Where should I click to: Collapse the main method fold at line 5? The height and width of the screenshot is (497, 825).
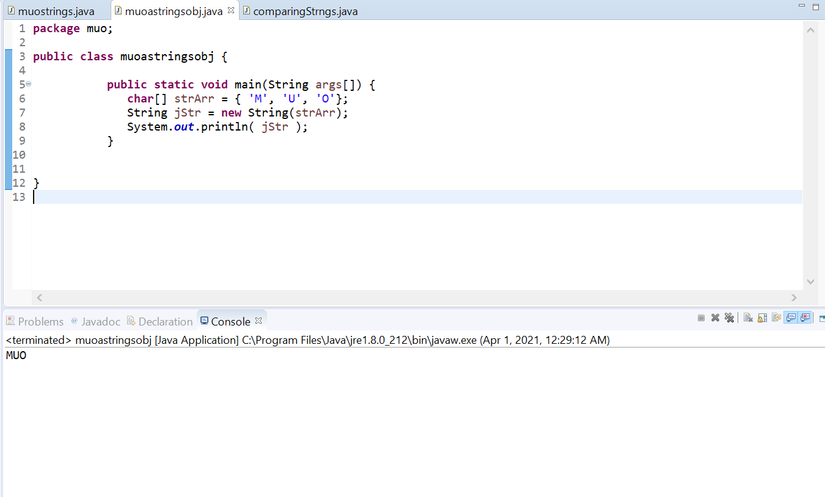click(28, 84)
